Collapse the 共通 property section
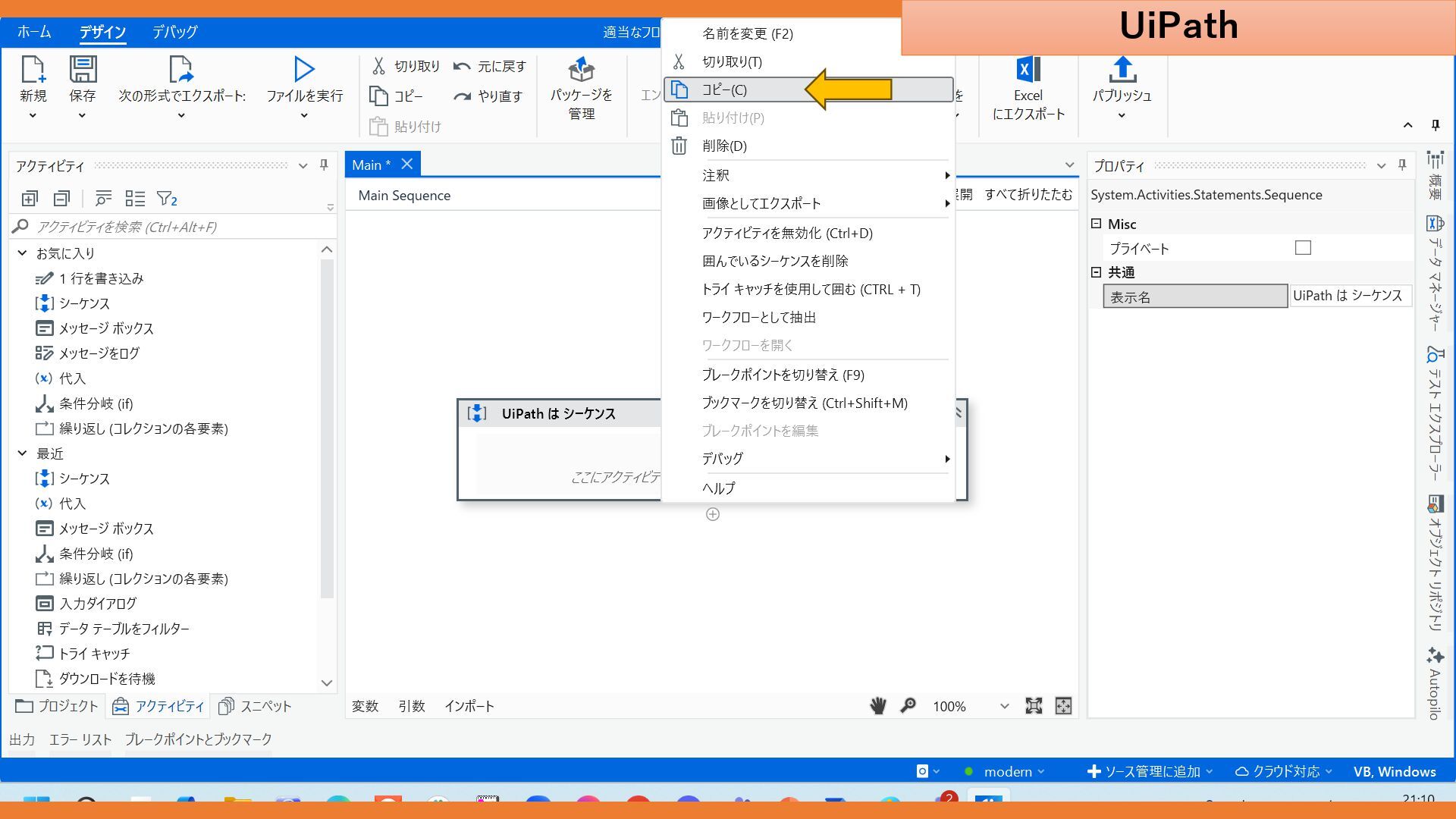Image resolution: width=1456 pixels, height=819 pixels. pos(1096,272)
